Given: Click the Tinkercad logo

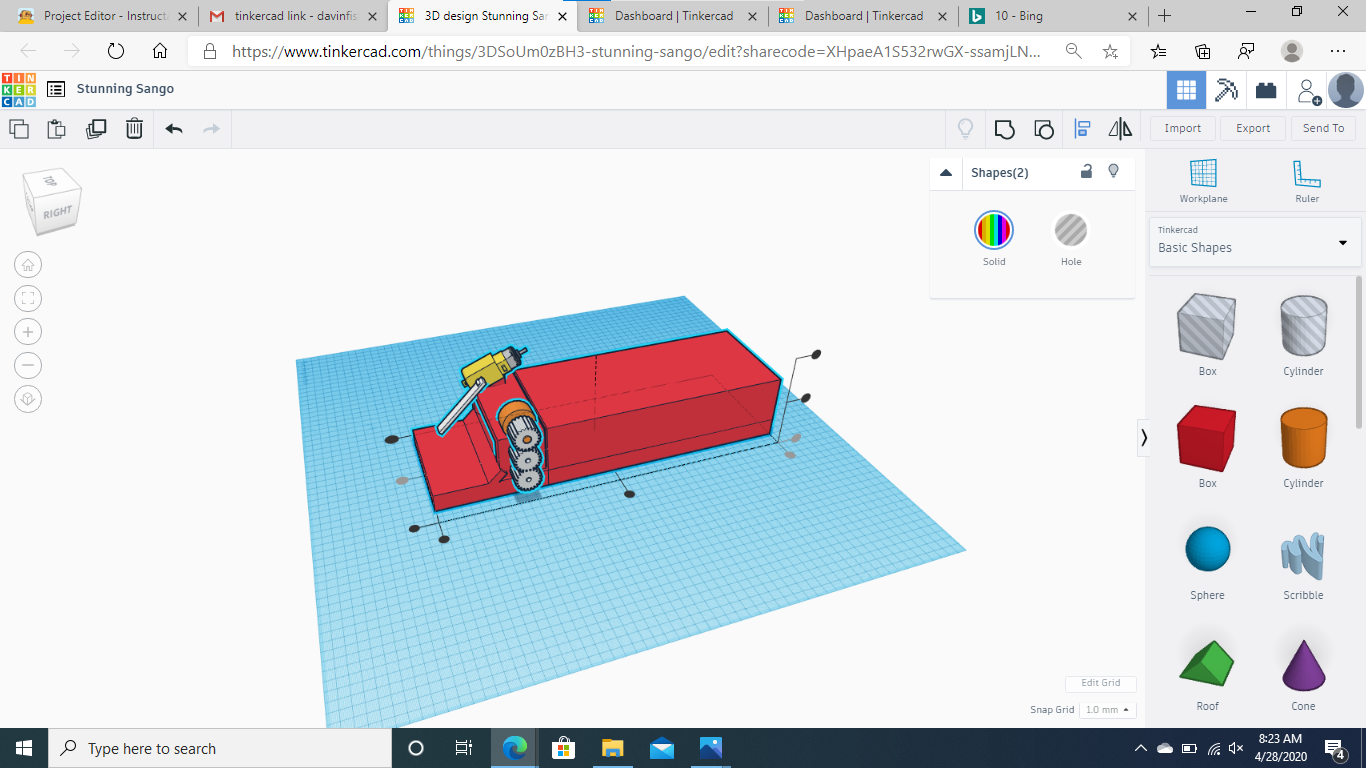Looking at the screenshot, I should pyautogui.click(x=18, y=90).
